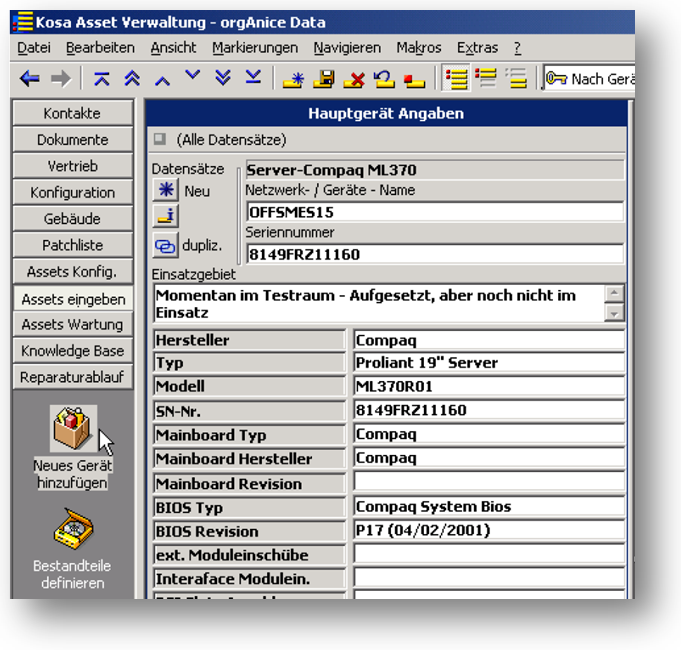Open the Datei menu
The width and height of the screenshot is (681, 650).
(34, 47)
